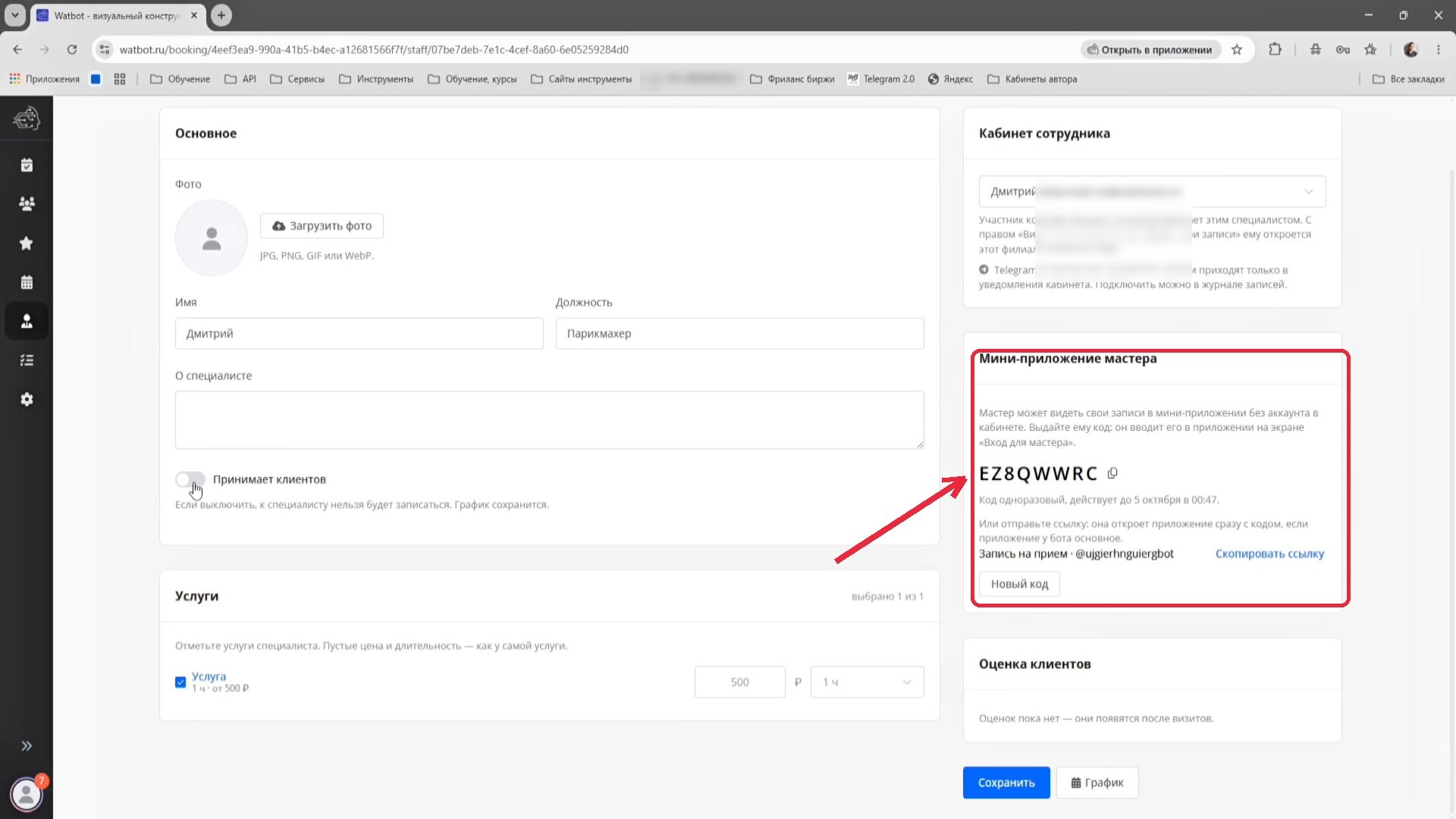Image resolution: width=1456 pixels, height=819 pixels.
Task: Click the Новый код button
Action: coord(1019,584)
